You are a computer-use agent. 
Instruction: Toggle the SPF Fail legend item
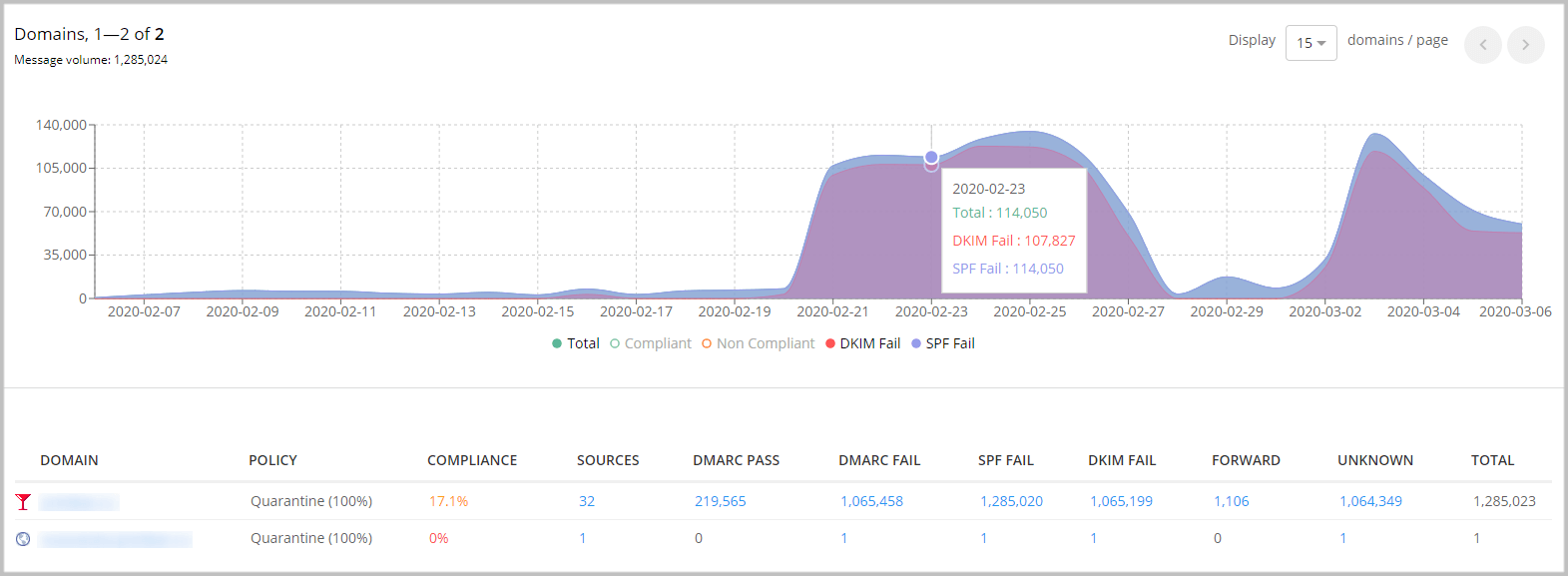click(943, 343)
